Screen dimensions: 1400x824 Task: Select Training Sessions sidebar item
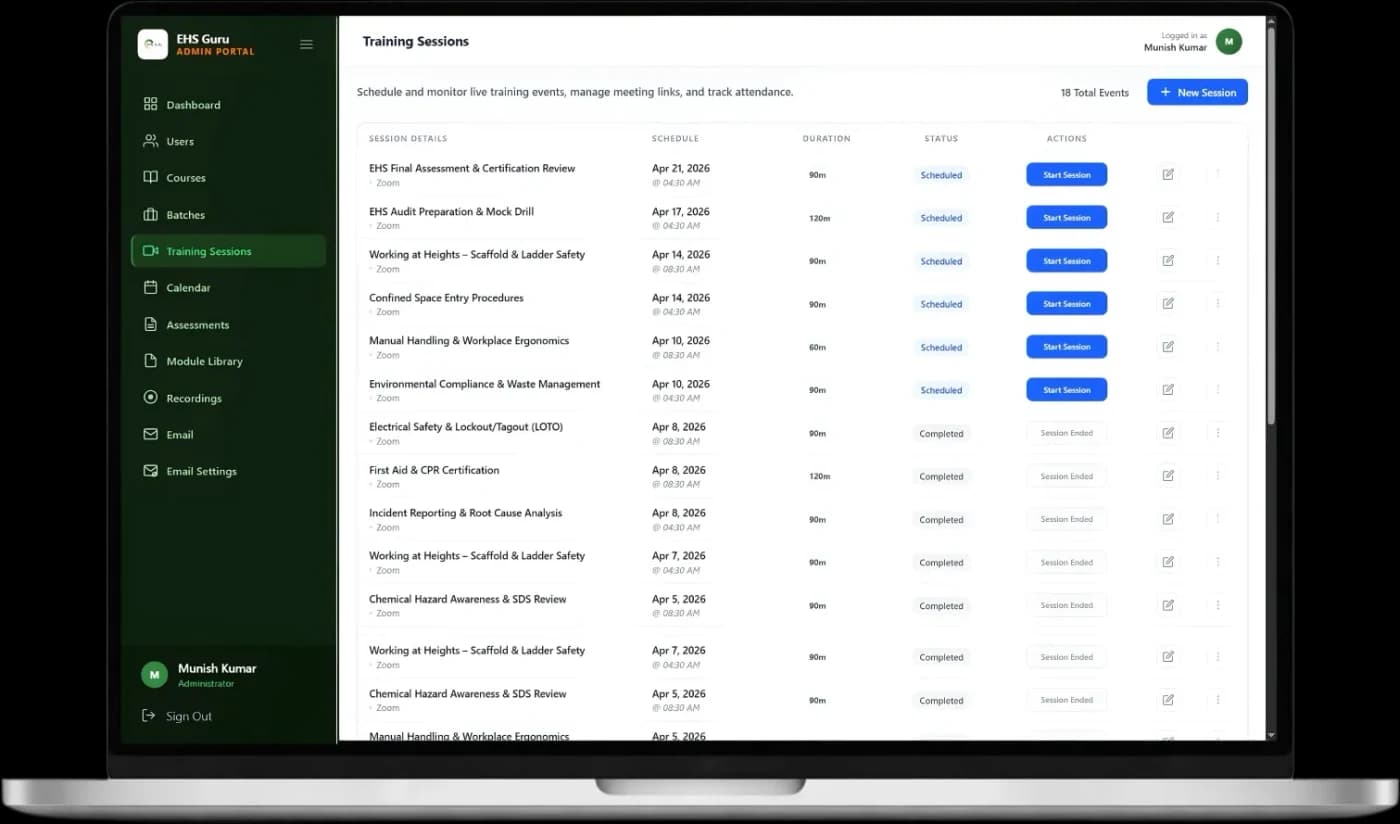(228, 251)
